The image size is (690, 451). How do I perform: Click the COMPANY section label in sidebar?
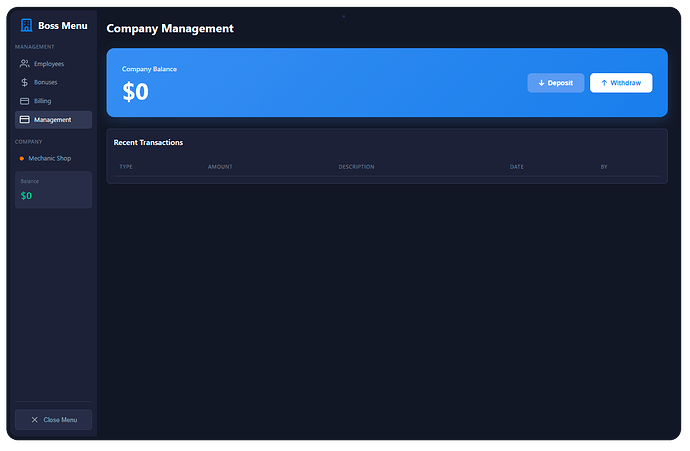(29, 142)
